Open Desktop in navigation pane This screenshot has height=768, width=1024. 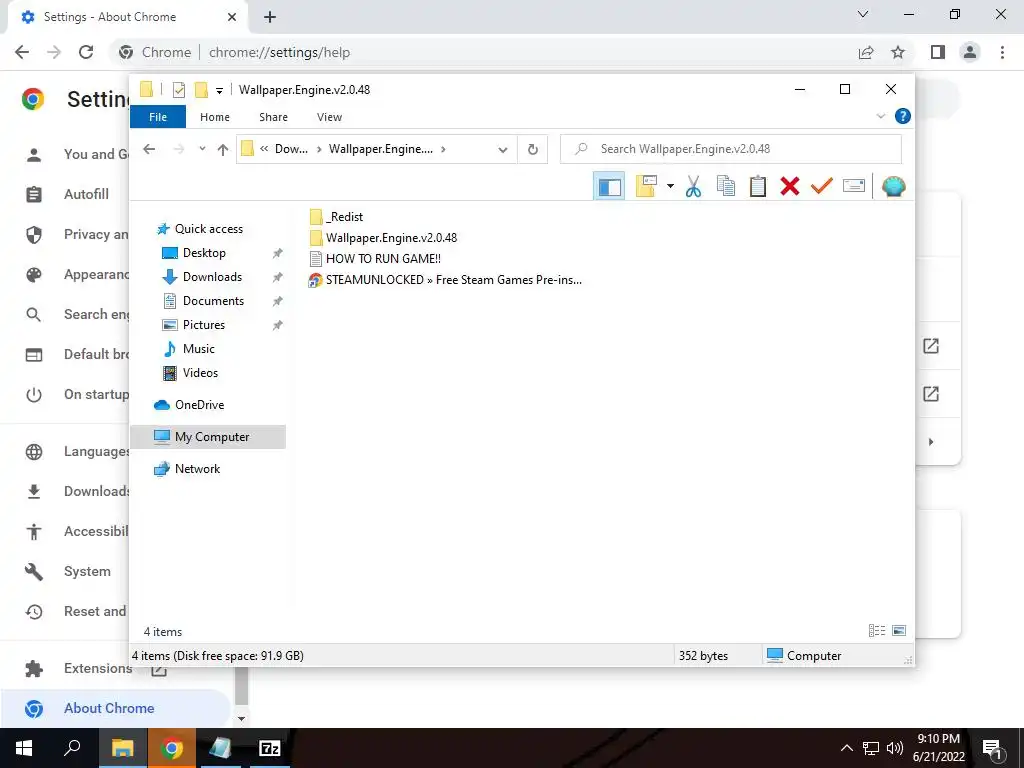[x=204, y=253]
